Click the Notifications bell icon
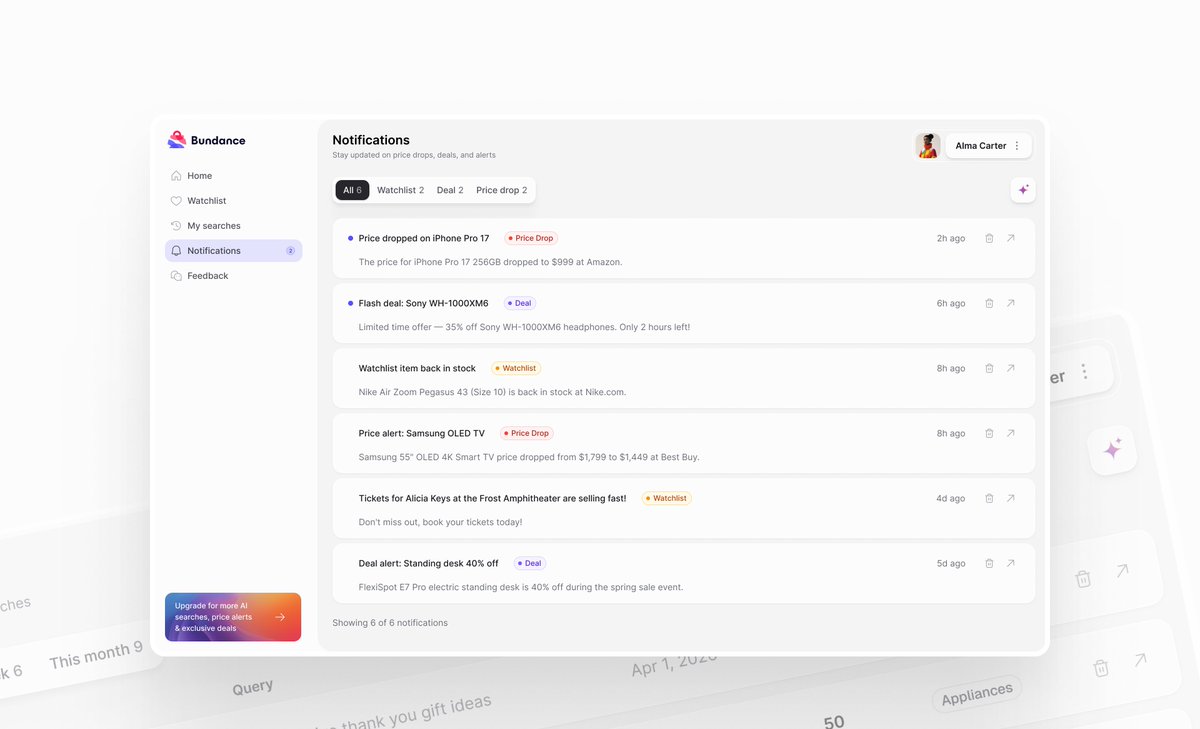 (176, 251)
